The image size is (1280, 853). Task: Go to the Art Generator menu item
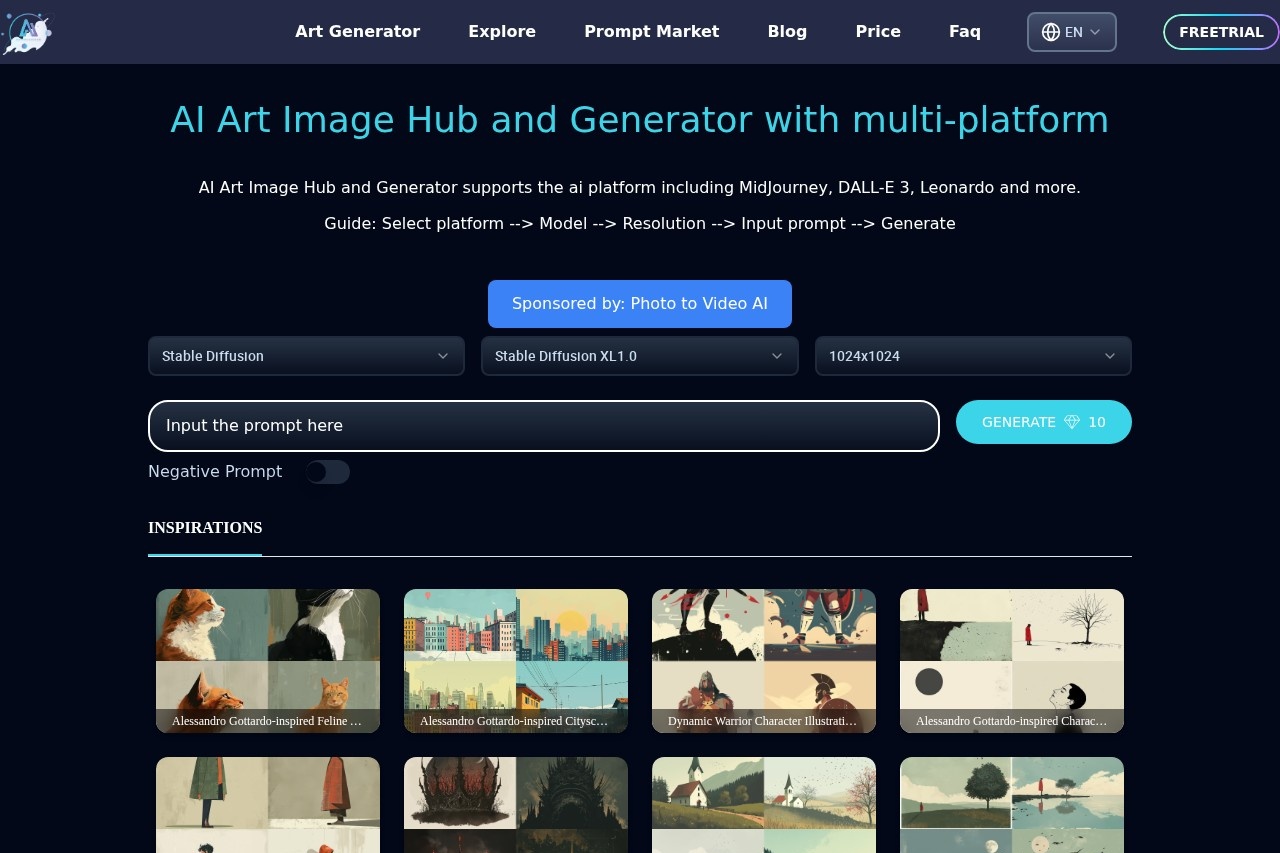click(x=357, y=32)
